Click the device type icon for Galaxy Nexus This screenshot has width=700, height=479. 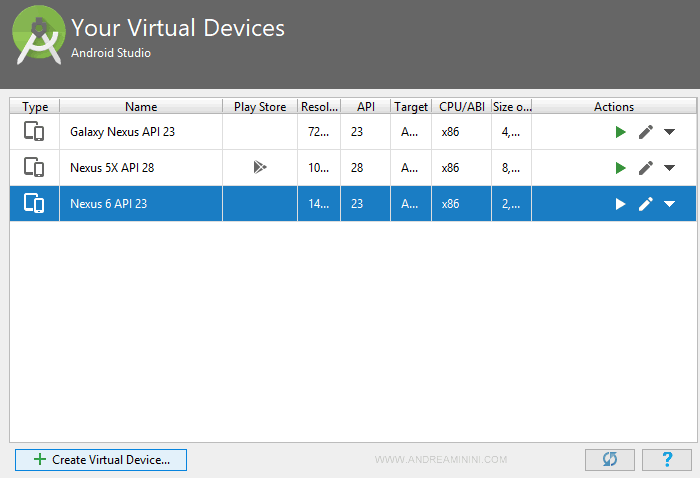[34, 132]
